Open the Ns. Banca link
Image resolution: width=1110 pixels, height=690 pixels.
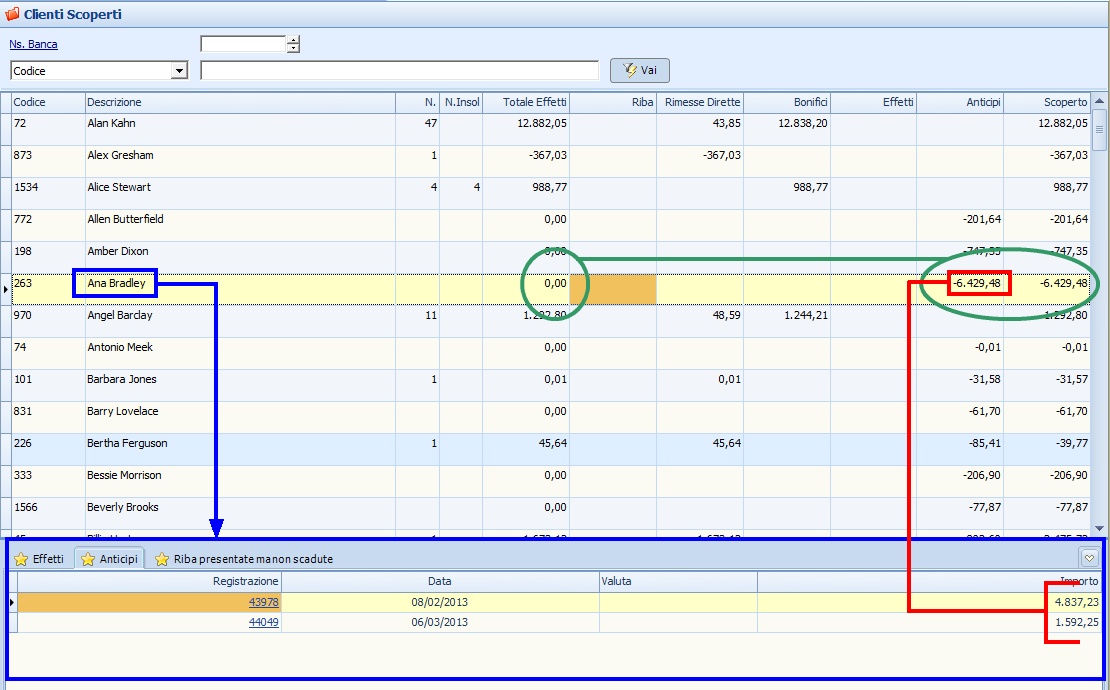(x=33, y=44)
